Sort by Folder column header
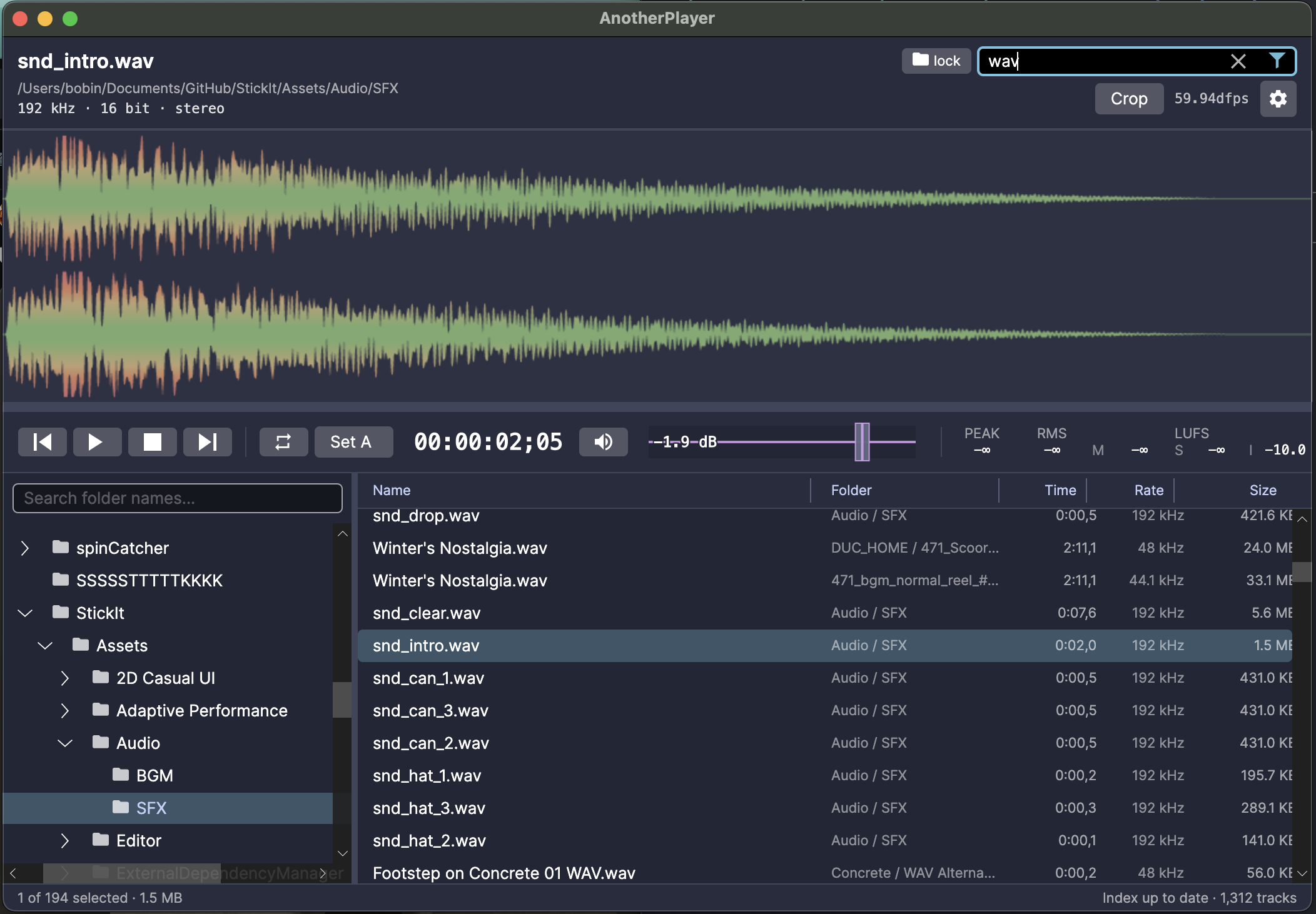This screenshot has height=914, width=1316. [851, 490]
